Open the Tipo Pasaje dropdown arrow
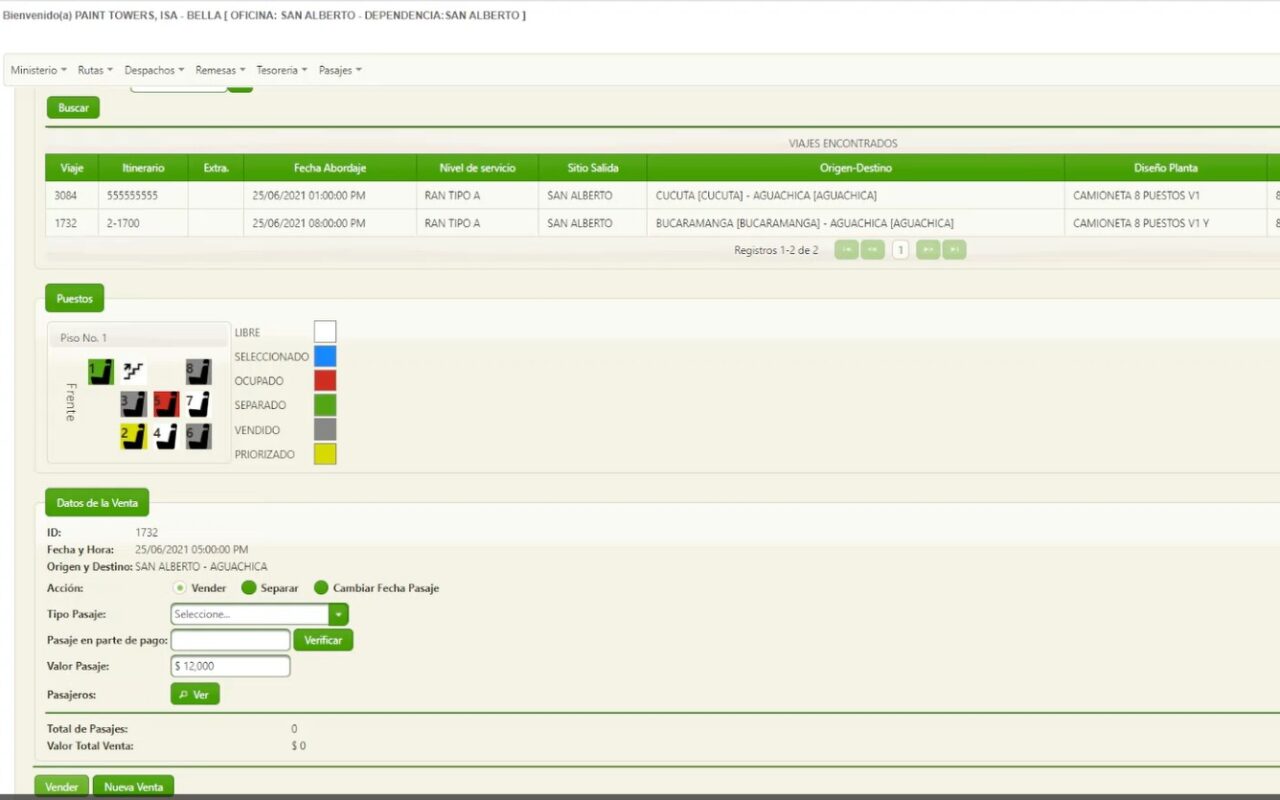Viewport: 1280px width, 800px height. tap(340, 614)
